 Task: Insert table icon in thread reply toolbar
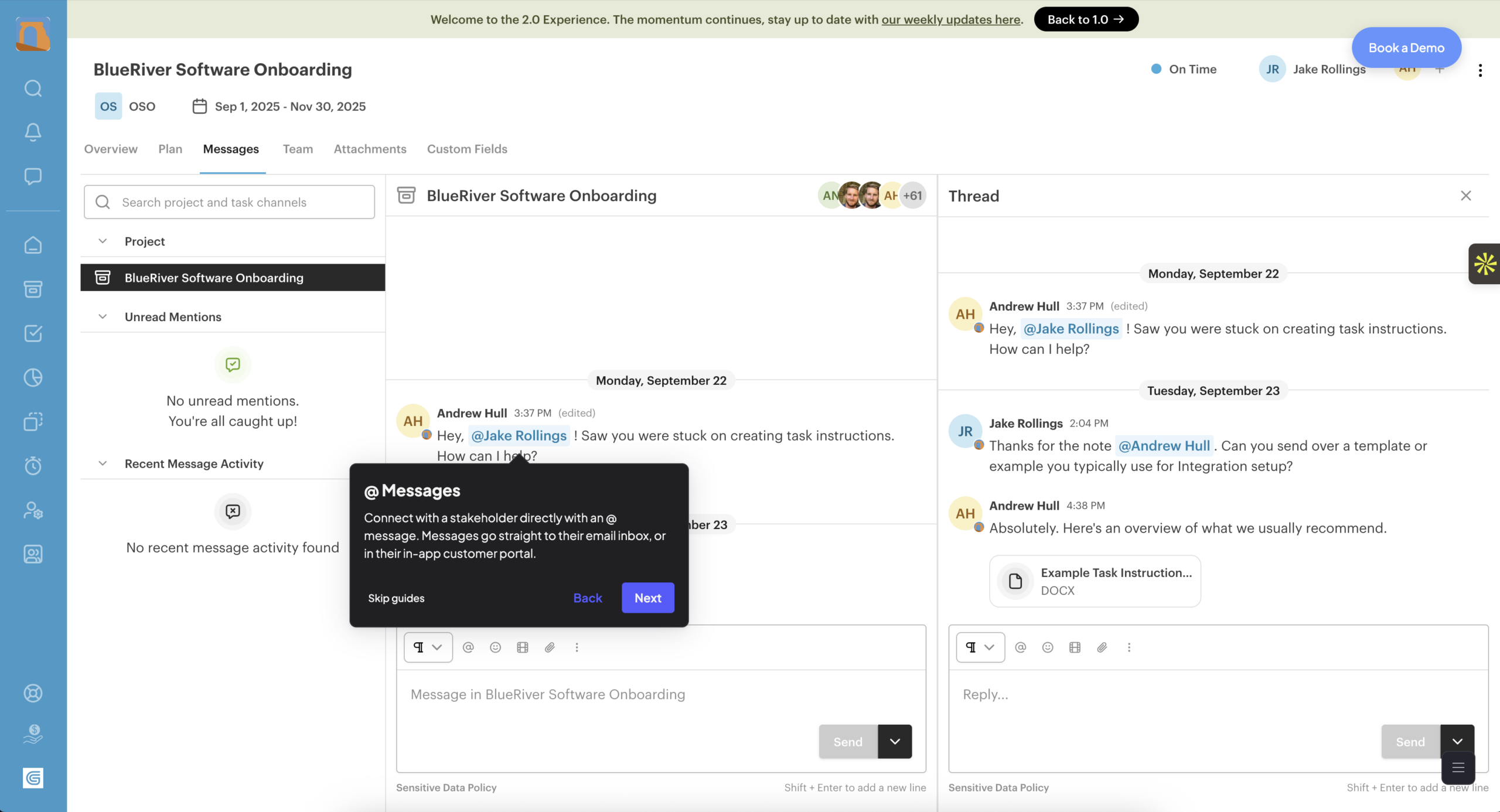(x=1075, y=647)
